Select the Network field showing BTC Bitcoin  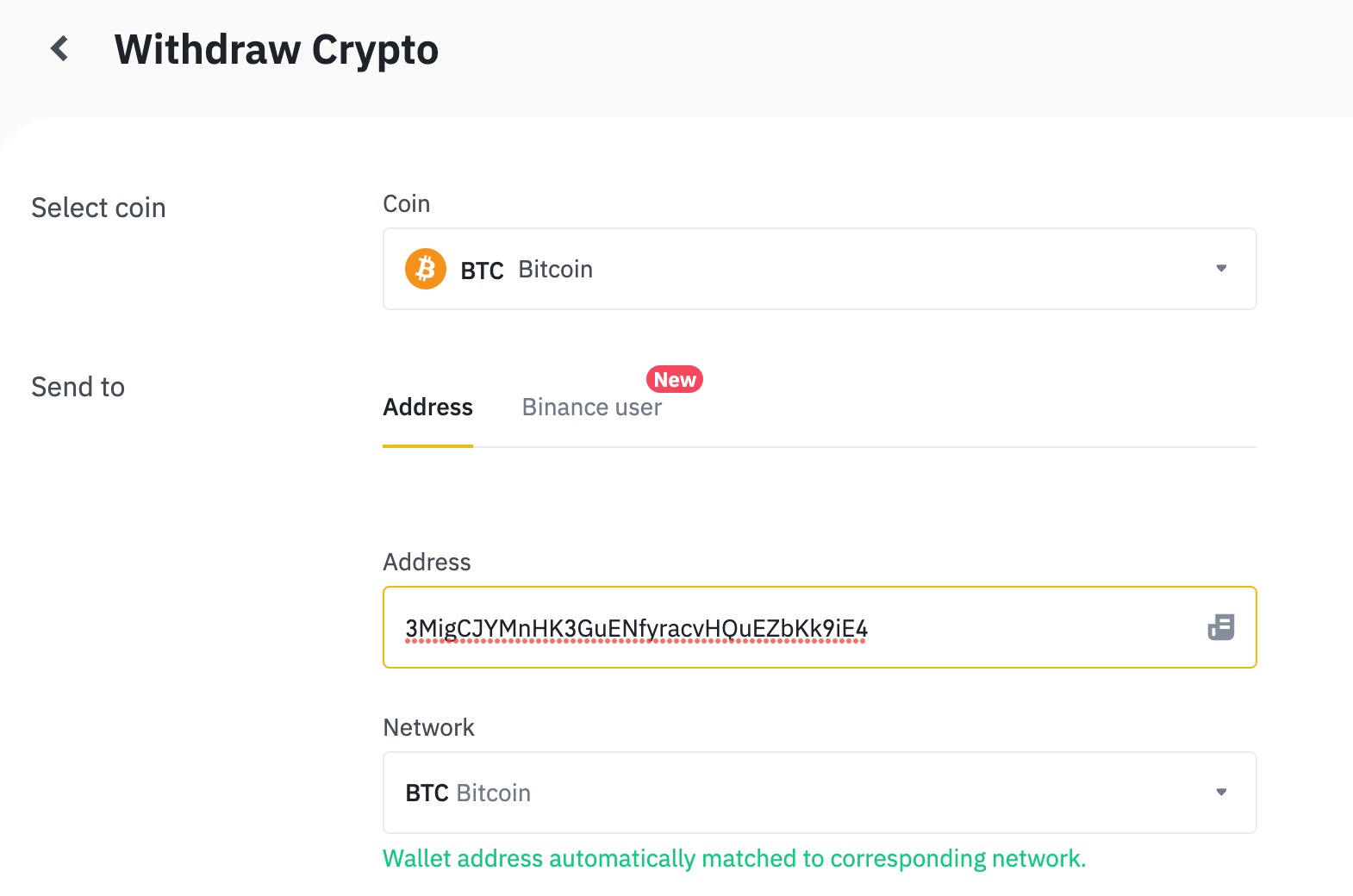coord(819,792)
